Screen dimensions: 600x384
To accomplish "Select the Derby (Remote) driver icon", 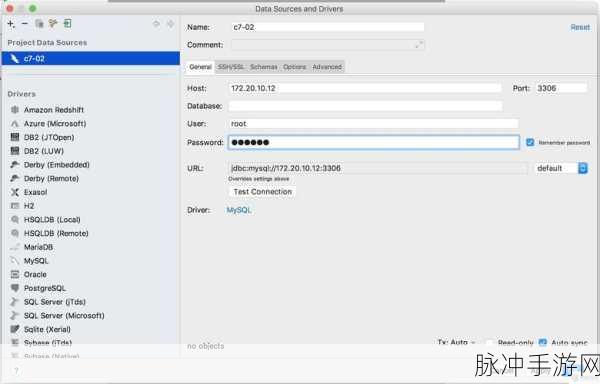I will [15, 179].
